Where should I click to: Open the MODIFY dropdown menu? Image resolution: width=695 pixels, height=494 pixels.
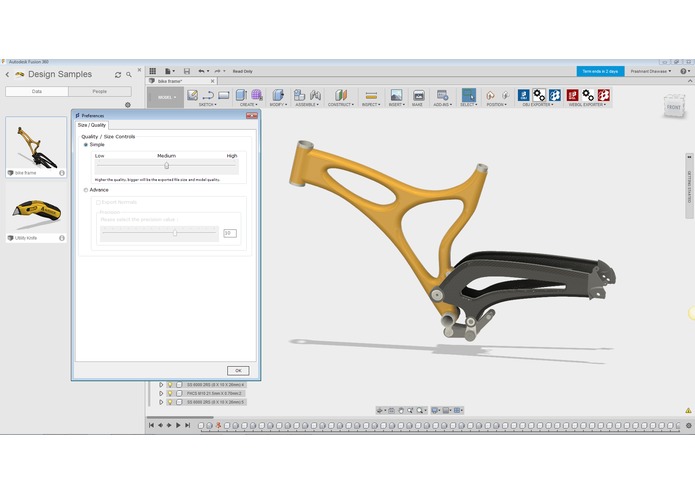click(278, 105)
